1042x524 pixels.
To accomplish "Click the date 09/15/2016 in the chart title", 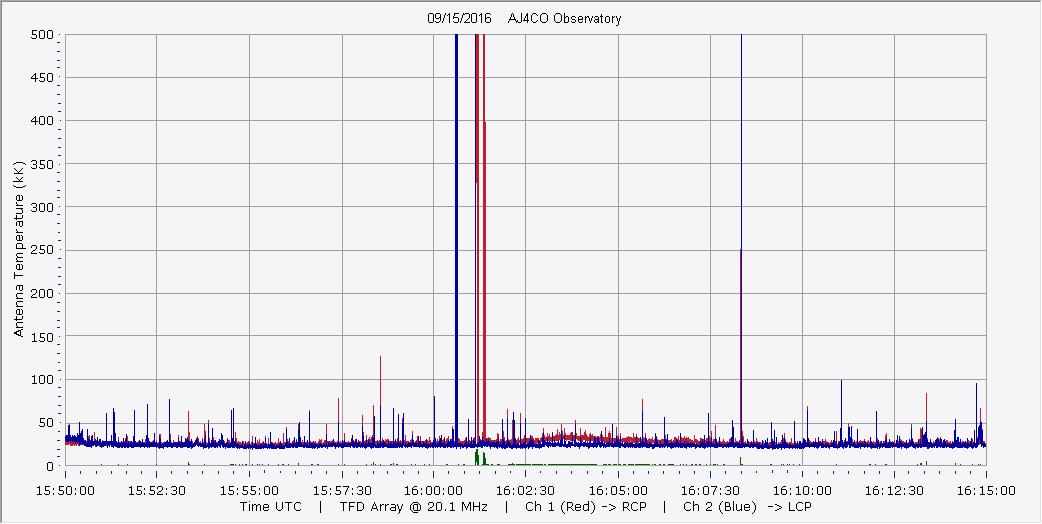I will click(459, 19).
